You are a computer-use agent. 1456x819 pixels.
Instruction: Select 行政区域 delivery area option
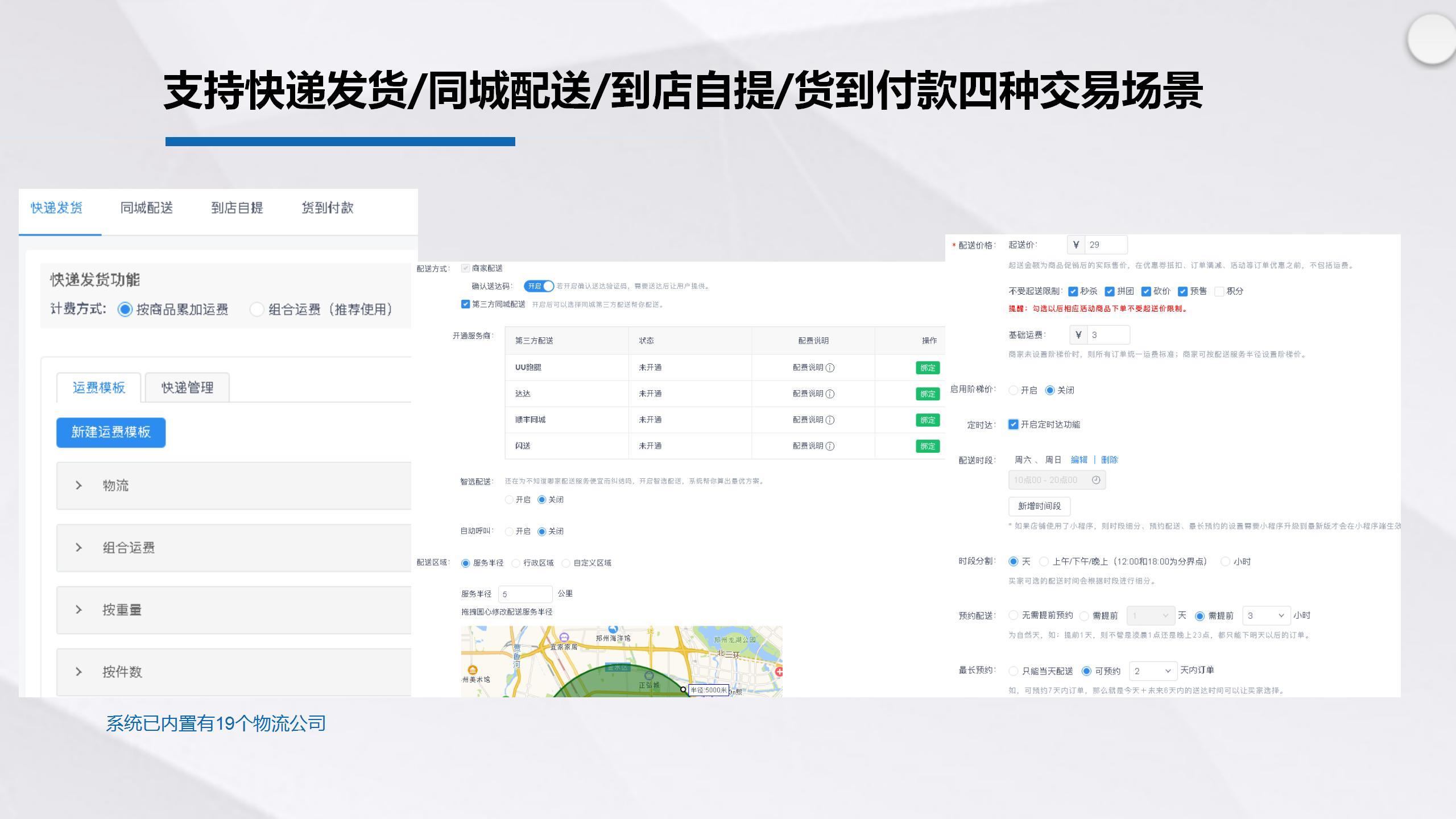[x=516, y=564]
